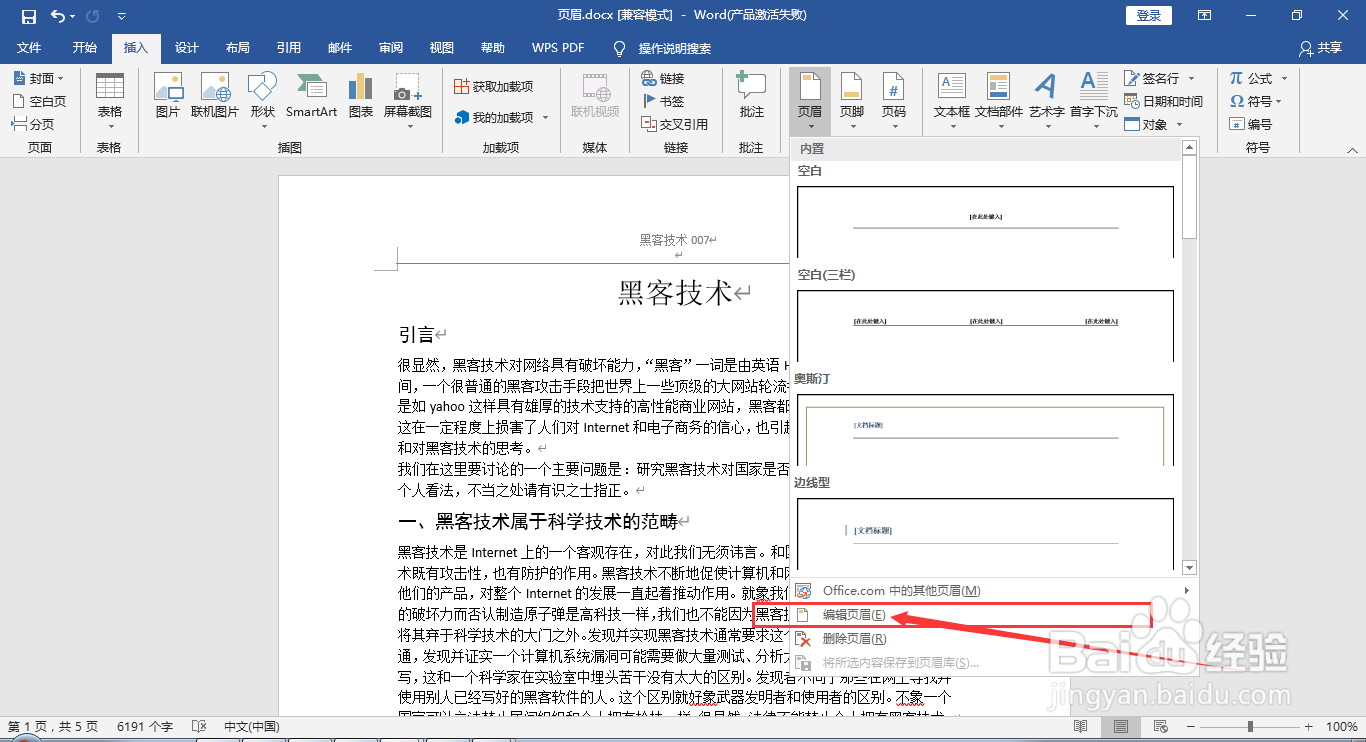
Task: Switch to the WPS PDF tab
Action: pyautogui.click(x=558, y=48)
